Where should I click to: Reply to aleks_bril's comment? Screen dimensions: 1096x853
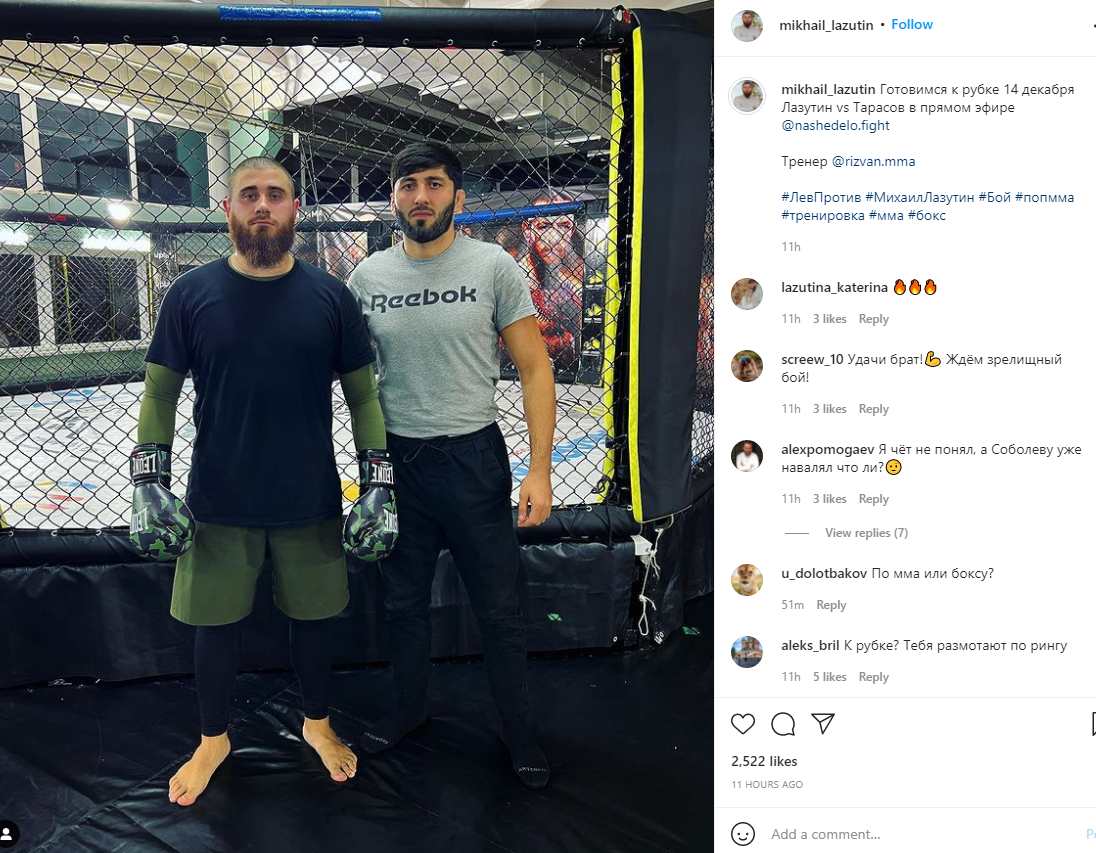[x=873, y=677]
